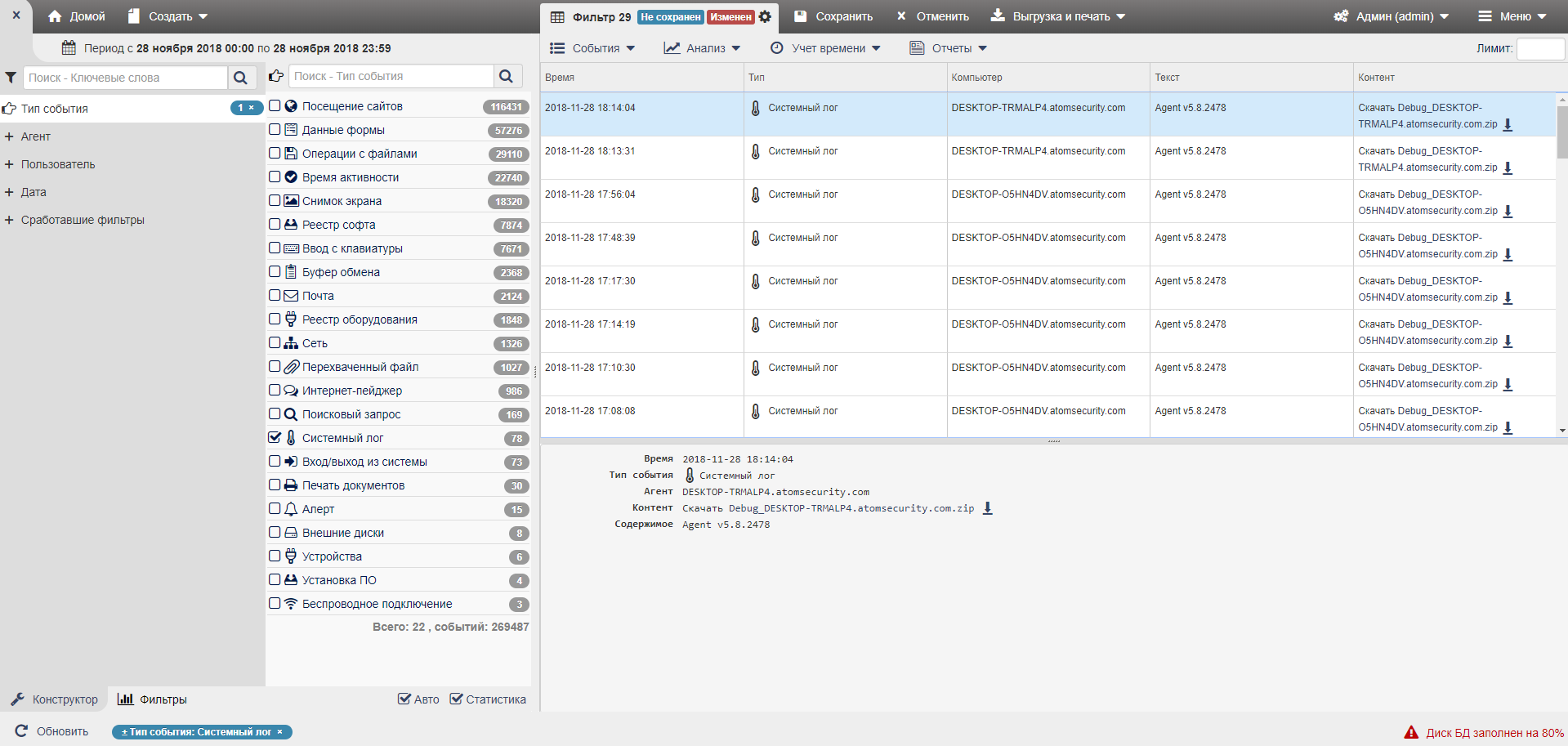Click the calendar icon next to Период
This screenshot has height=746, width=1568.
click(69, 48)
